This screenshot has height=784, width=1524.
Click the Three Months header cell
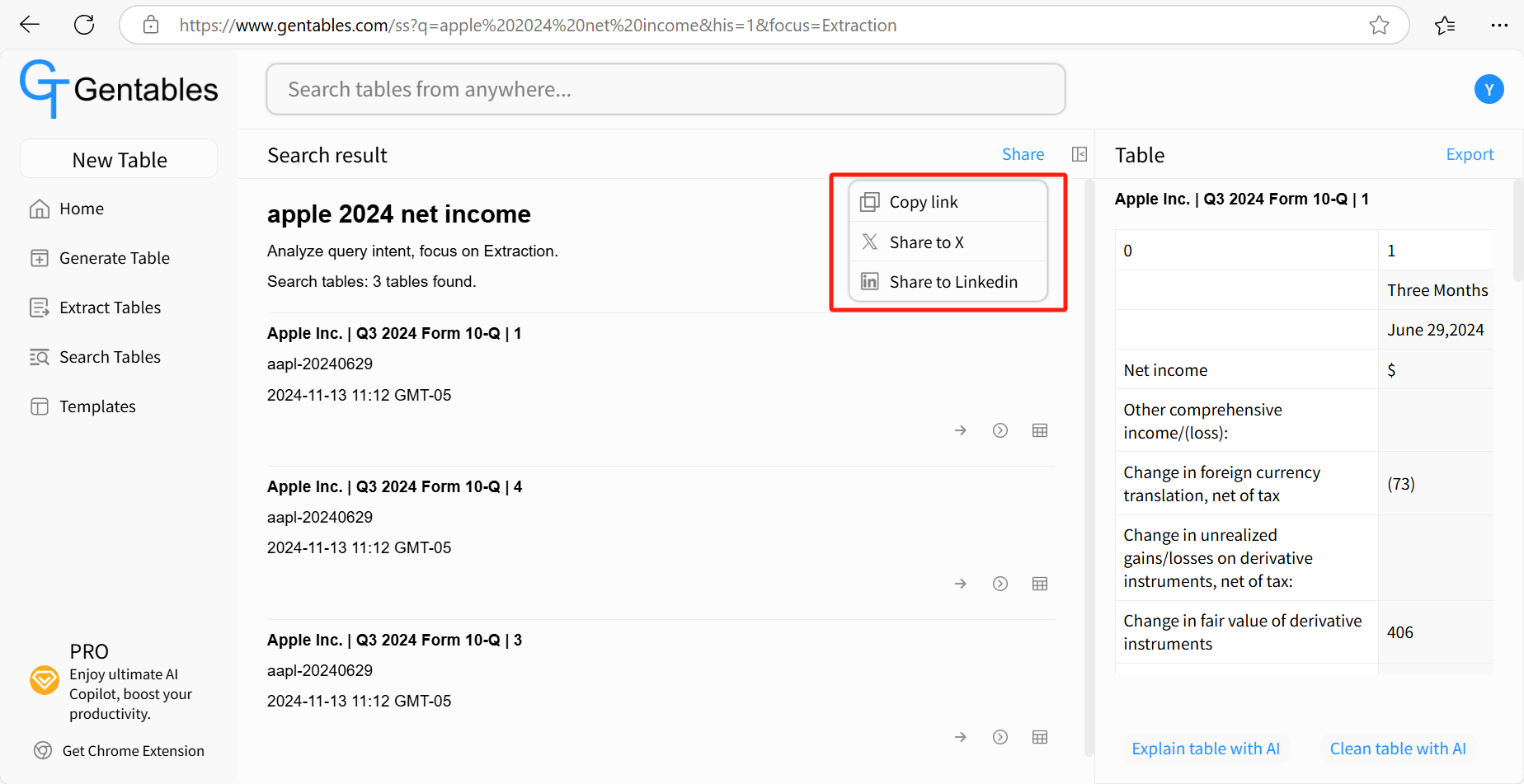[1436, 290]
